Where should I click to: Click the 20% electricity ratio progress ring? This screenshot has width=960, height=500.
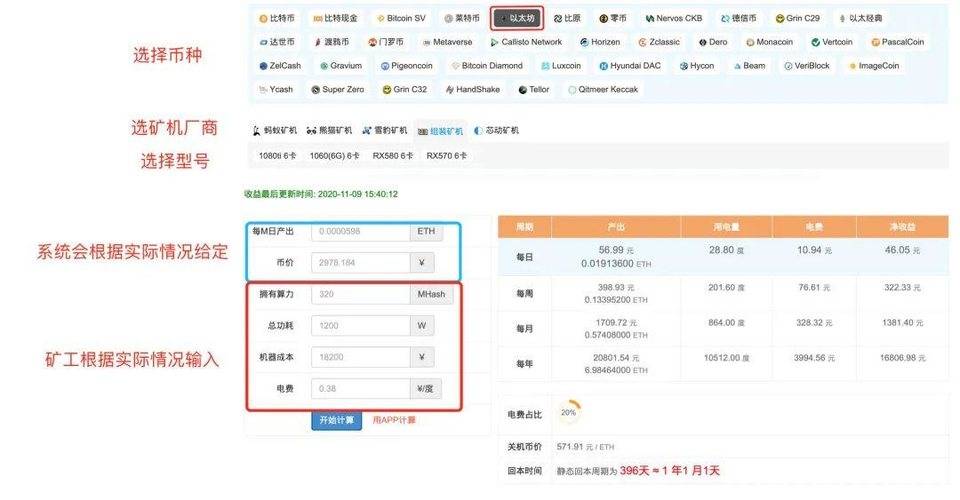tap(568, 412)
